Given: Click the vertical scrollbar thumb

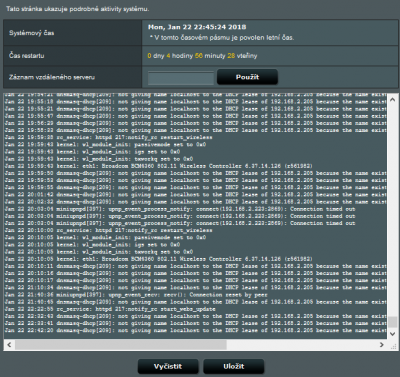Looking at the screenshot, I should pos(392,322).
